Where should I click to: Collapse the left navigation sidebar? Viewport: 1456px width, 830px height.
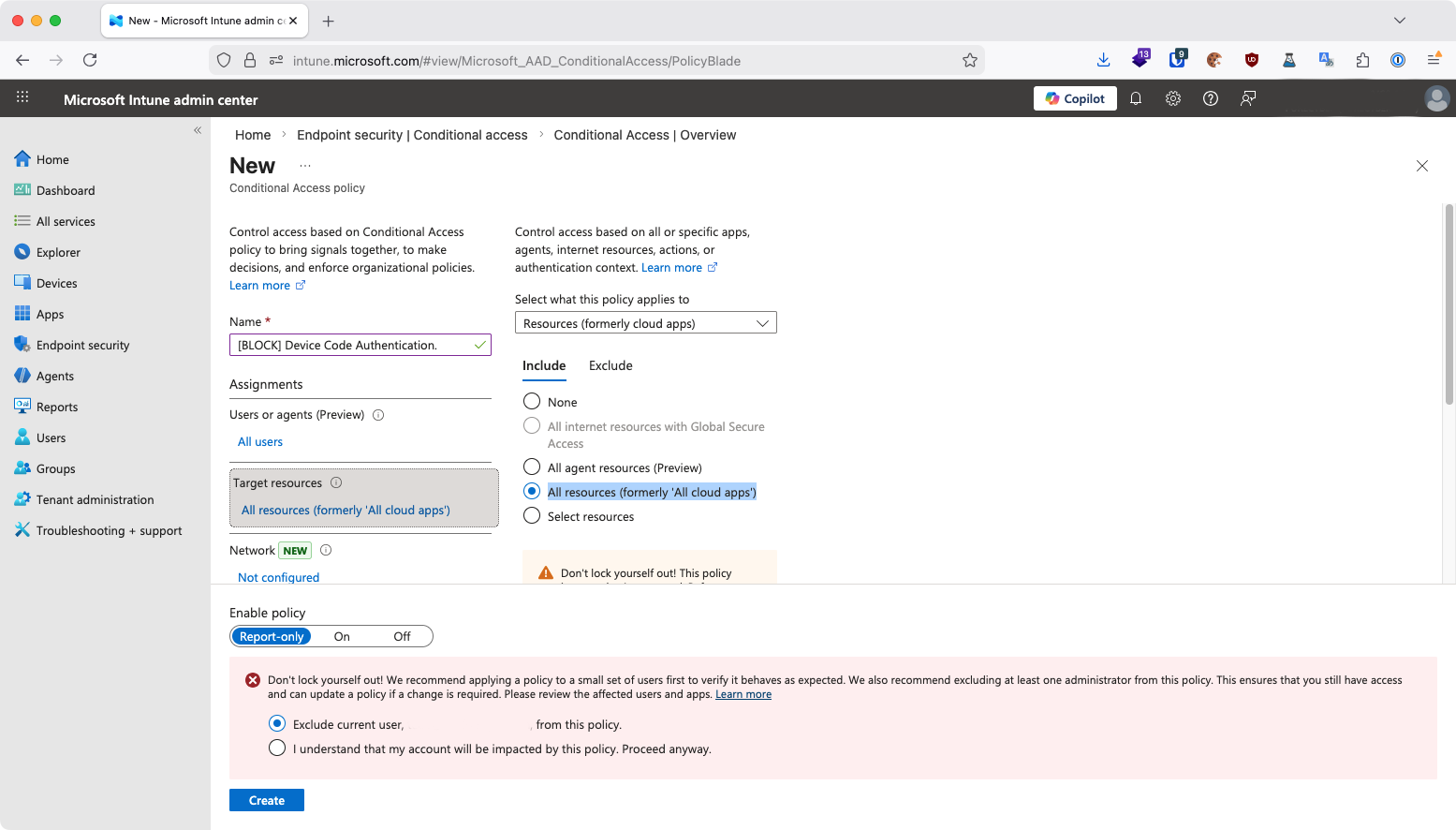coord(198,130)
